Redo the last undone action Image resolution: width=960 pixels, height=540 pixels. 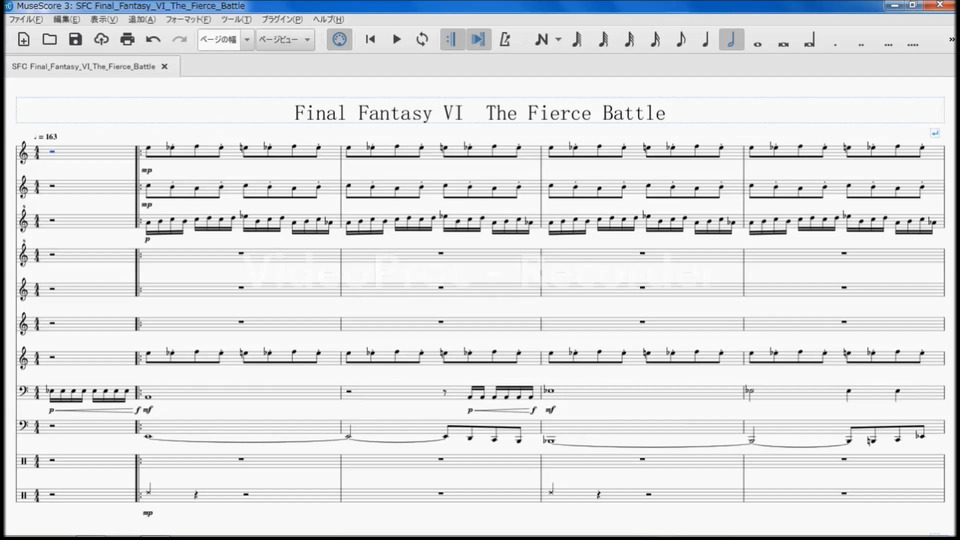(x=179, y=40)
